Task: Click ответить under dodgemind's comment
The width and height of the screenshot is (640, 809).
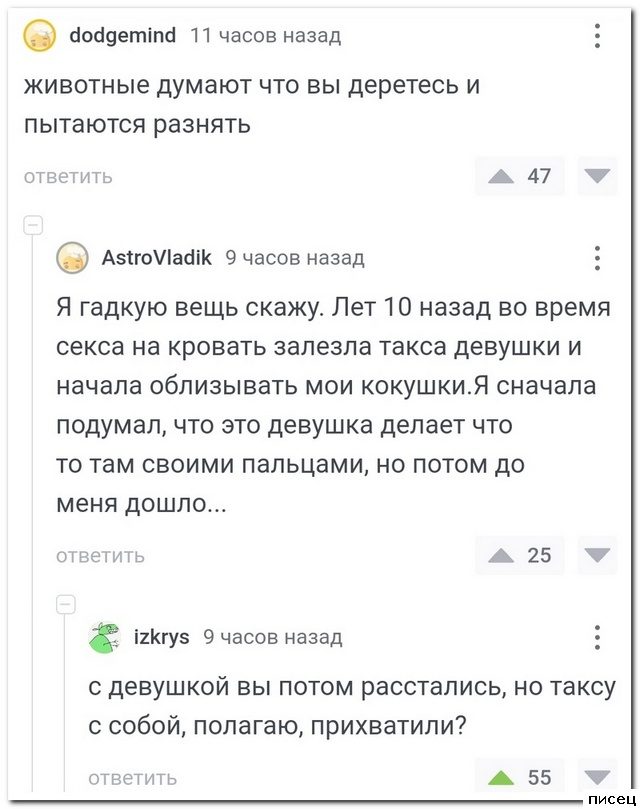Action: pos(68,177)
